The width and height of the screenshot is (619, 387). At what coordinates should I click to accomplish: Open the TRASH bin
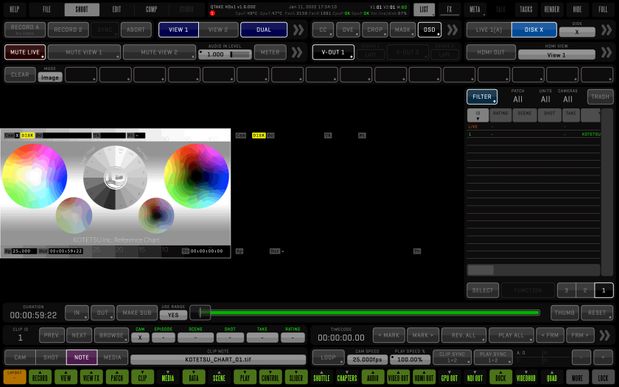click(600, 97)
